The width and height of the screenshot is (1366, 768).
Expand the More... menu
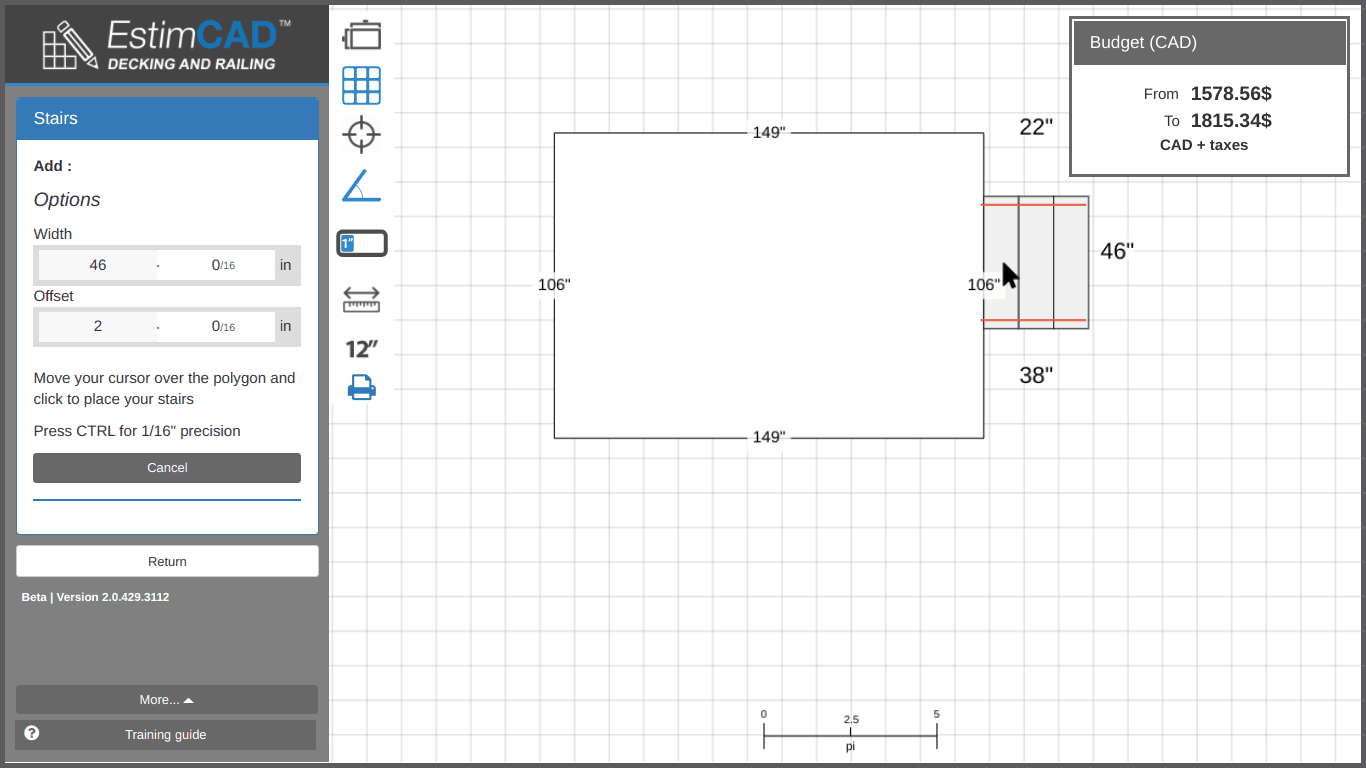click(x=167, y=700)
